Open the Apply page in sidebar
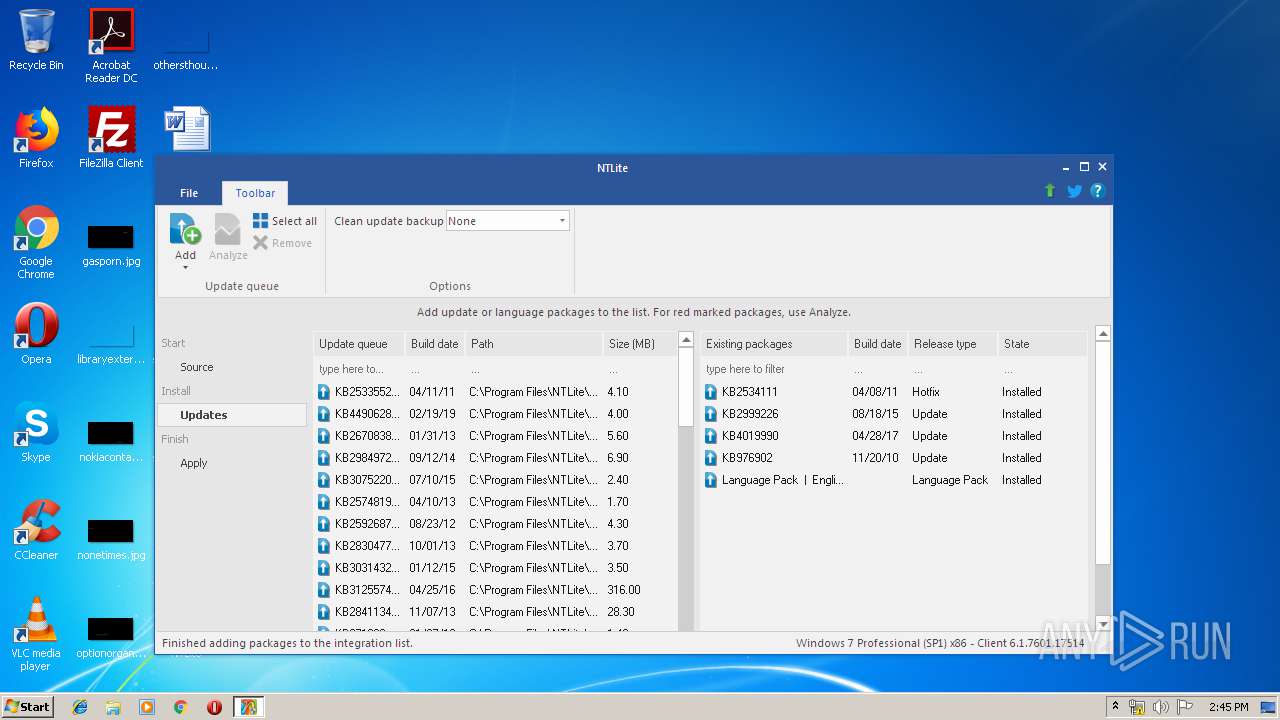 (x=194, y=463)
